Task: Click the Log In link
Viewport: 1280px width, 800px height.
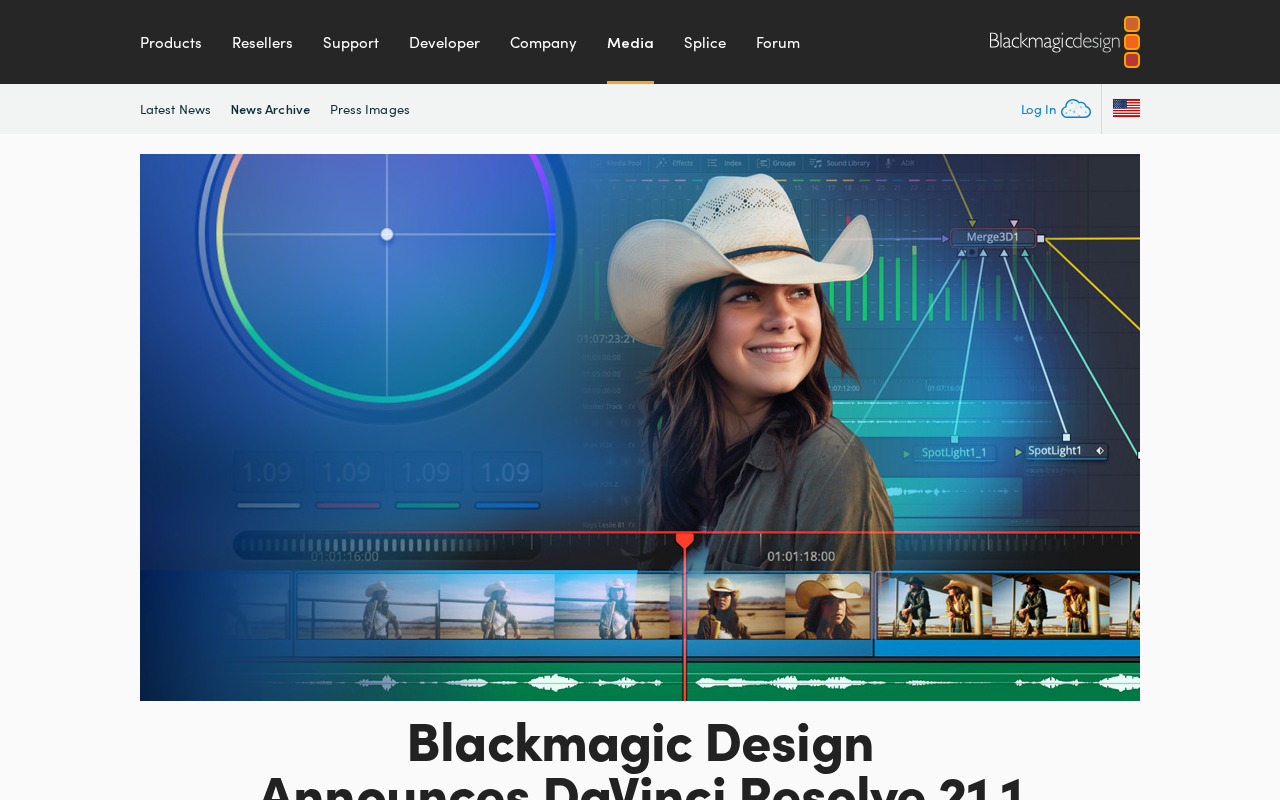Action: pos(1038,109)
